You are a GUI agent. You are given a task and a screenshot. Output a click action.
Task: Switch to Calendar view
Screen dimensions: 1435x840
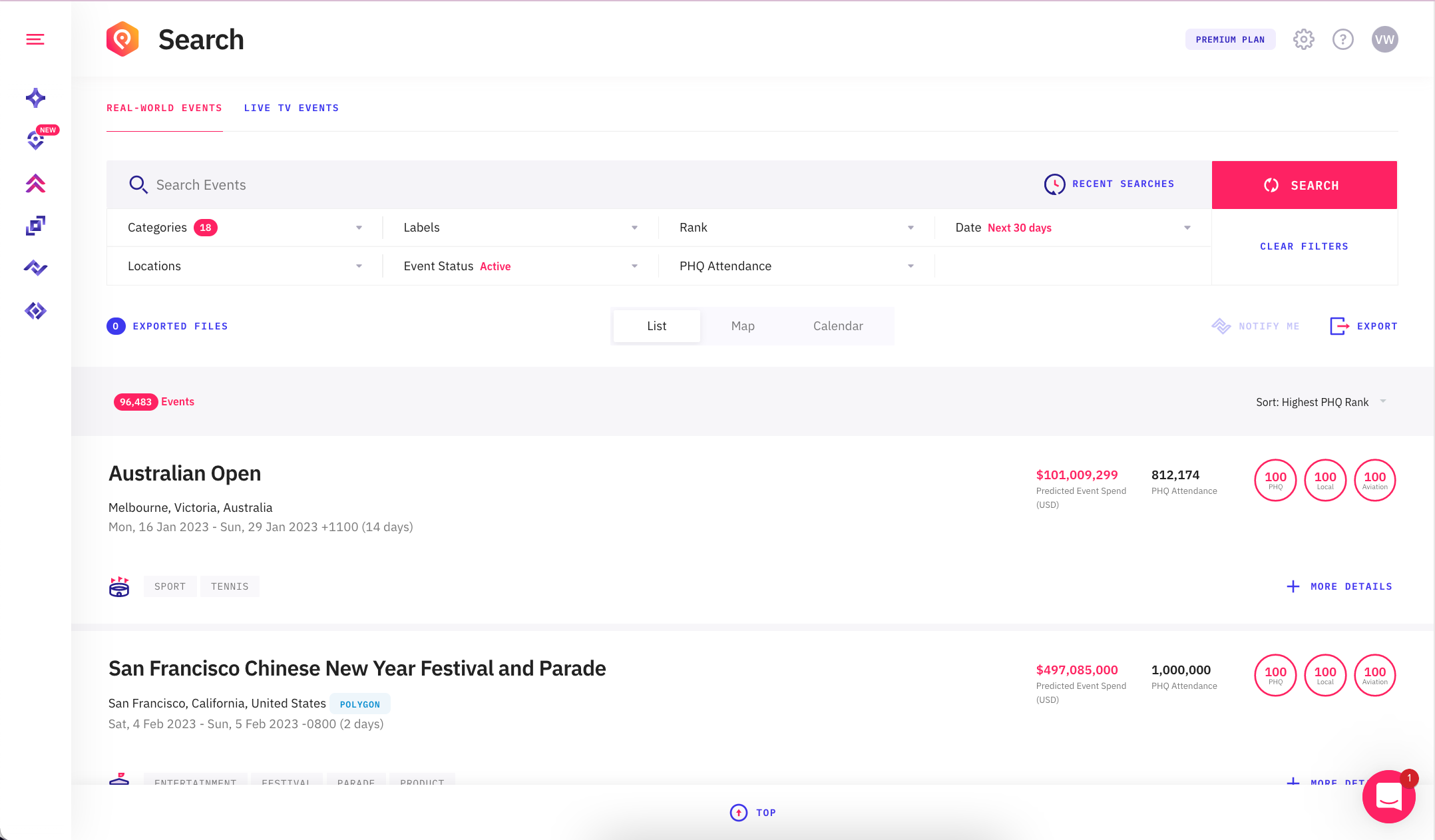(x=837, y=326)
